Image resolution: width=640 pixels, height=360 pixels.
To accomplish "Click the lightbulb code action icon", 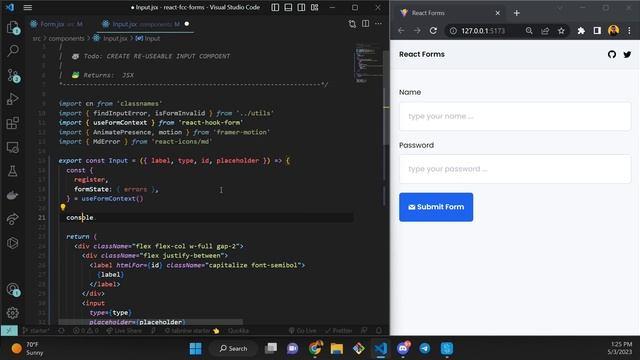I will pyautogui.click(x=63, y=207).
